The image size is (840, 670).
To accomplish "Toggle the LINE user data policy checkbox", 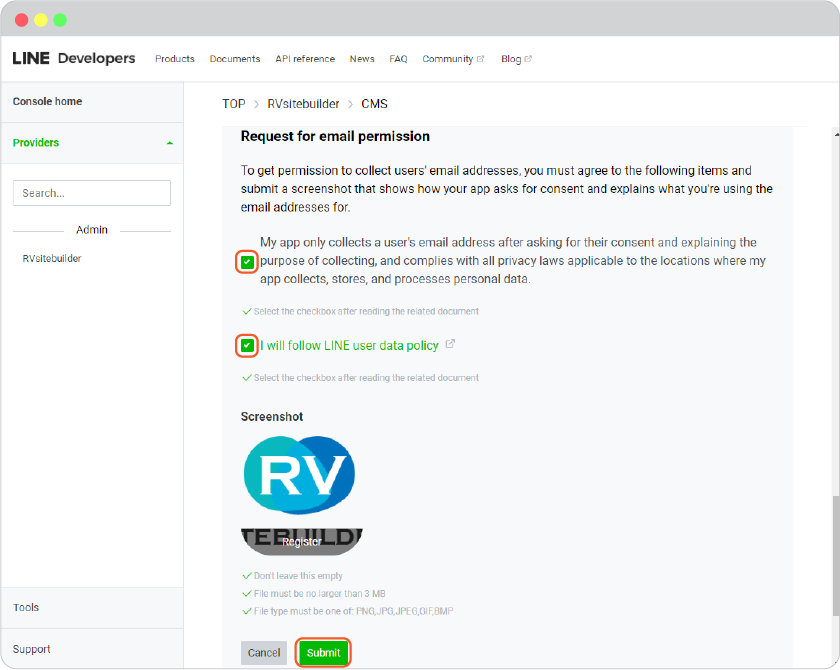I will (247, 345).
